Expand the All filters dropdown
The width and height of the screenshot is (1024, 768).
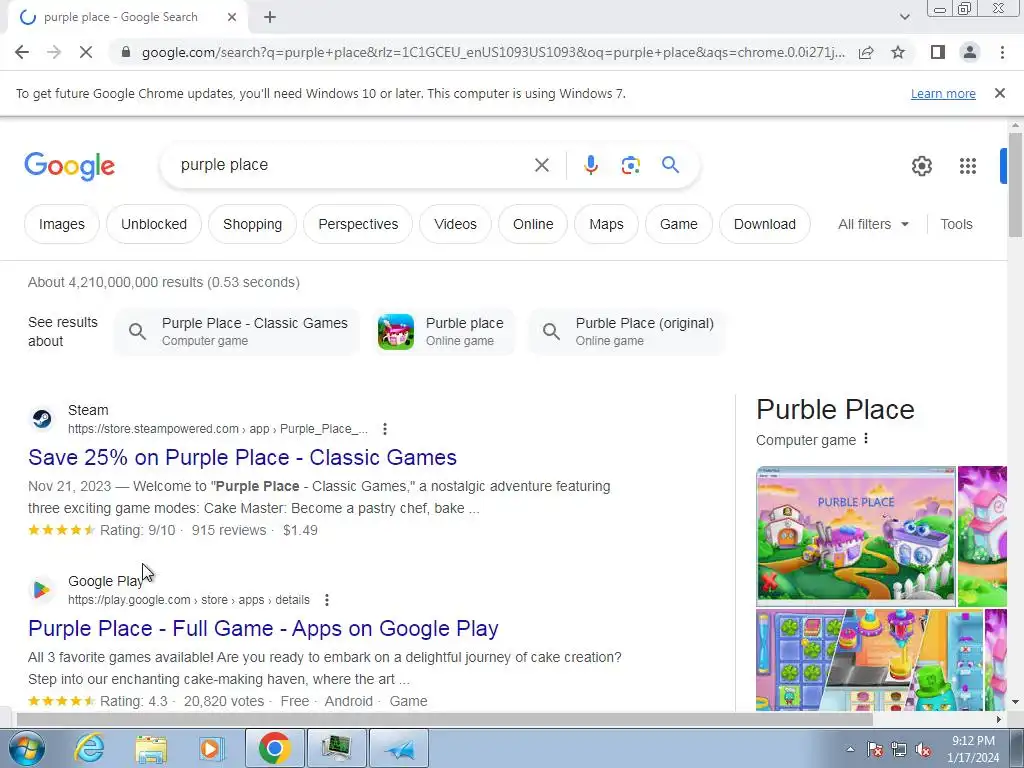[873, 224]
